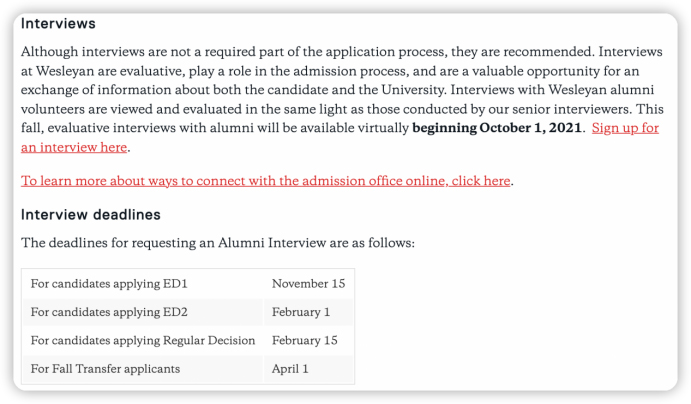Click the February 1 deadline cell
The width and height of the screenshot is (691, 404).
click(x=301, y=312)
